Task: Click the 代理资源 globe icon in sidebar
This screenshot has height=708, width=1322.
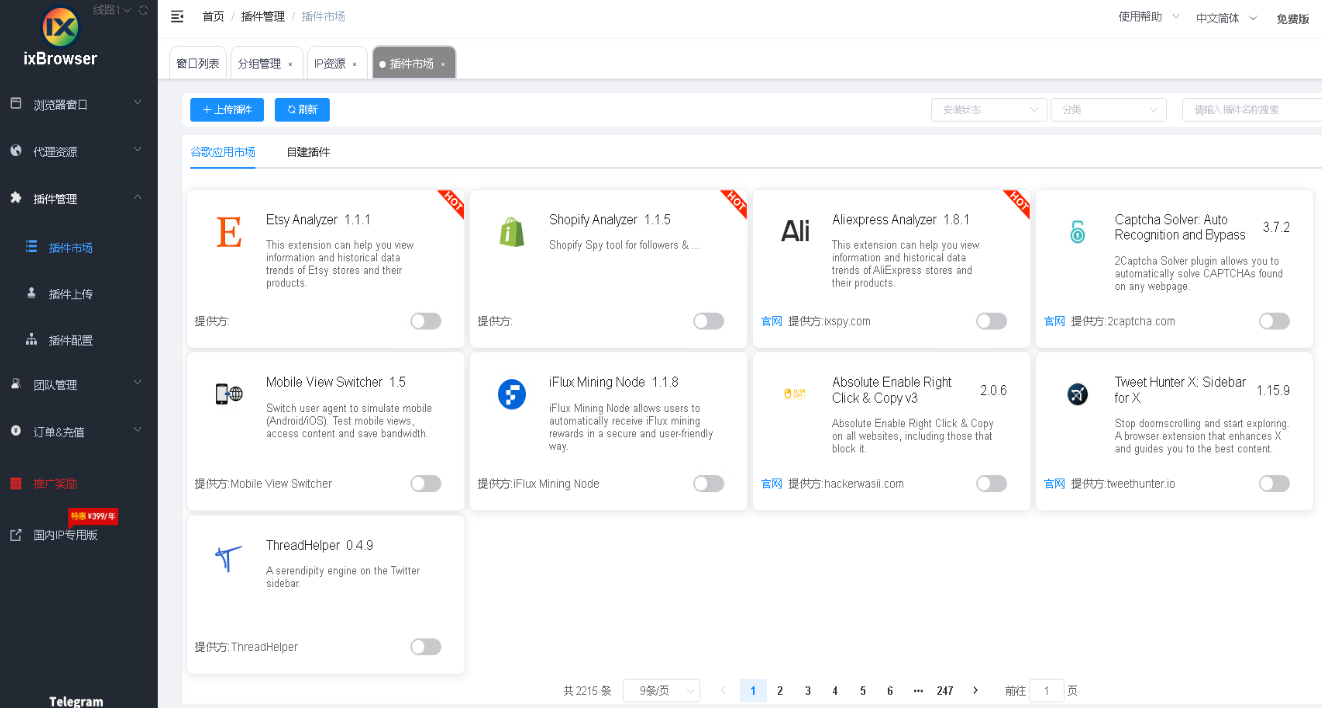Action: (16, 151)
